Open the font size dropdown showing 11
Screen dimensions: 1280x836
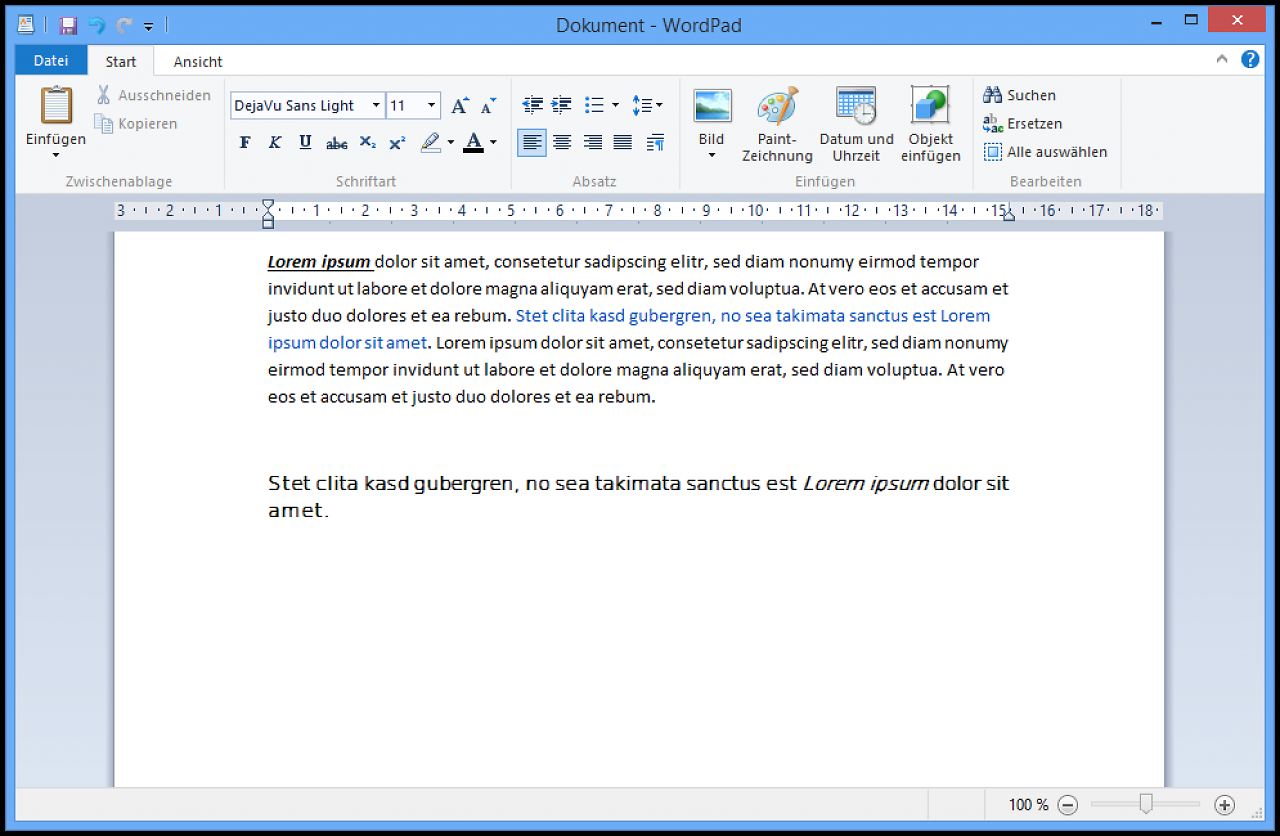click(x=432, y=105)
